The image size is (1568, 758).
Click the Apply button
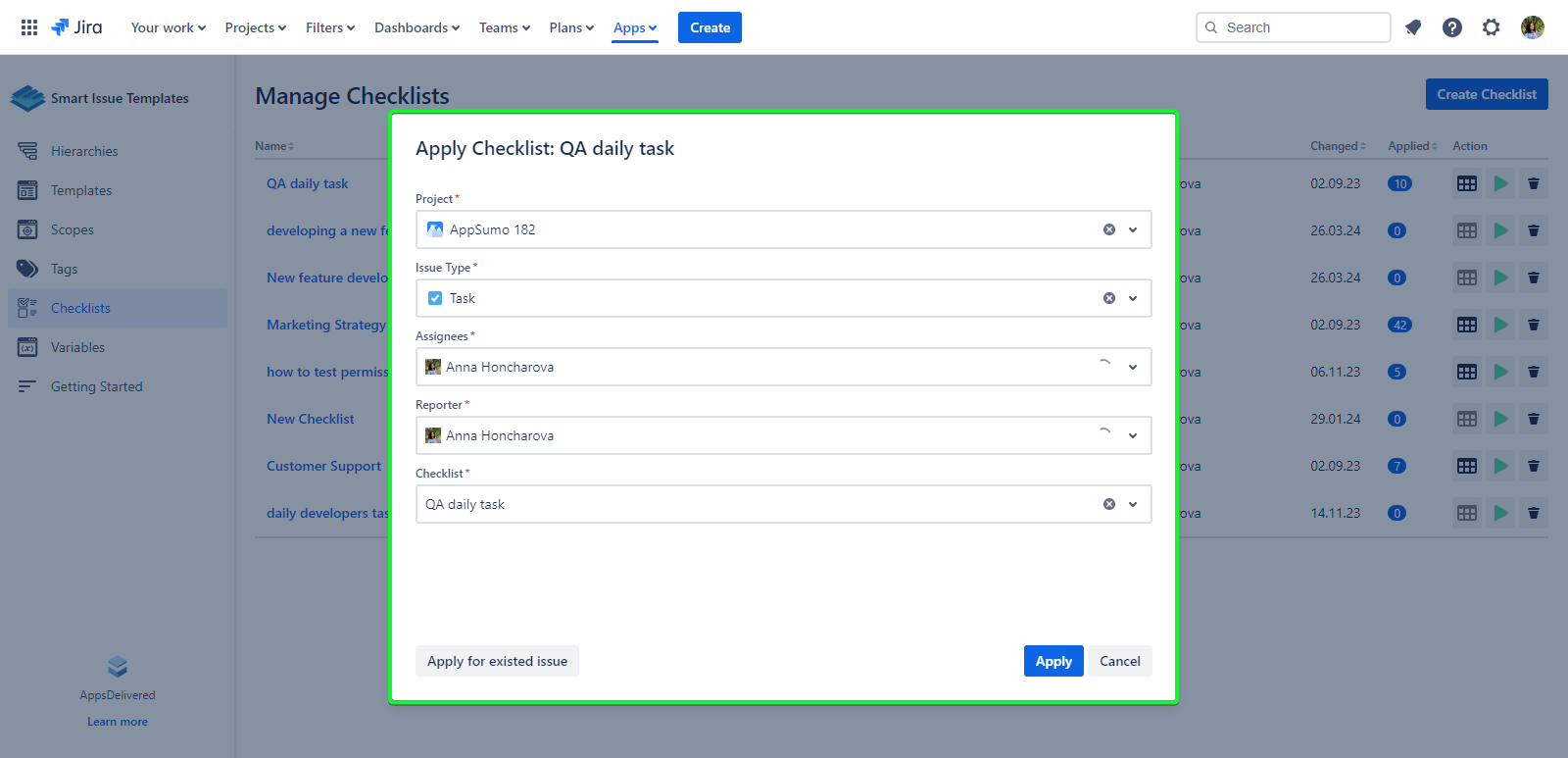[1053, 661]
